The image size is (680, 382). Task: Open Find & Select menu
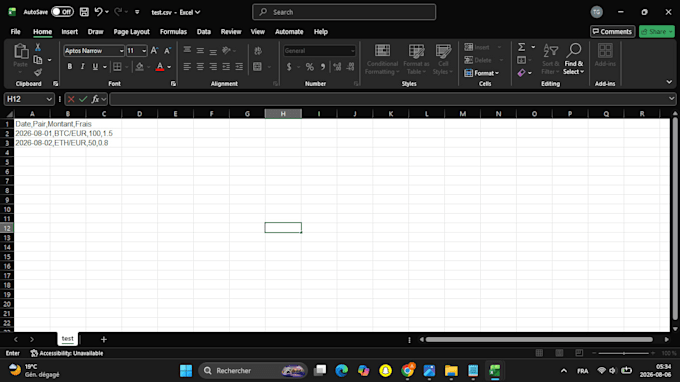(x=574, y=59)
